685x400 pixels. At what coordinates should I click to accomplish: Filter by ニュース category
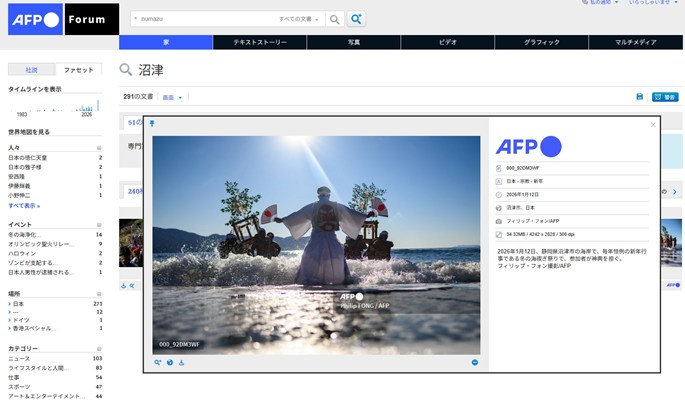(19, 358)
